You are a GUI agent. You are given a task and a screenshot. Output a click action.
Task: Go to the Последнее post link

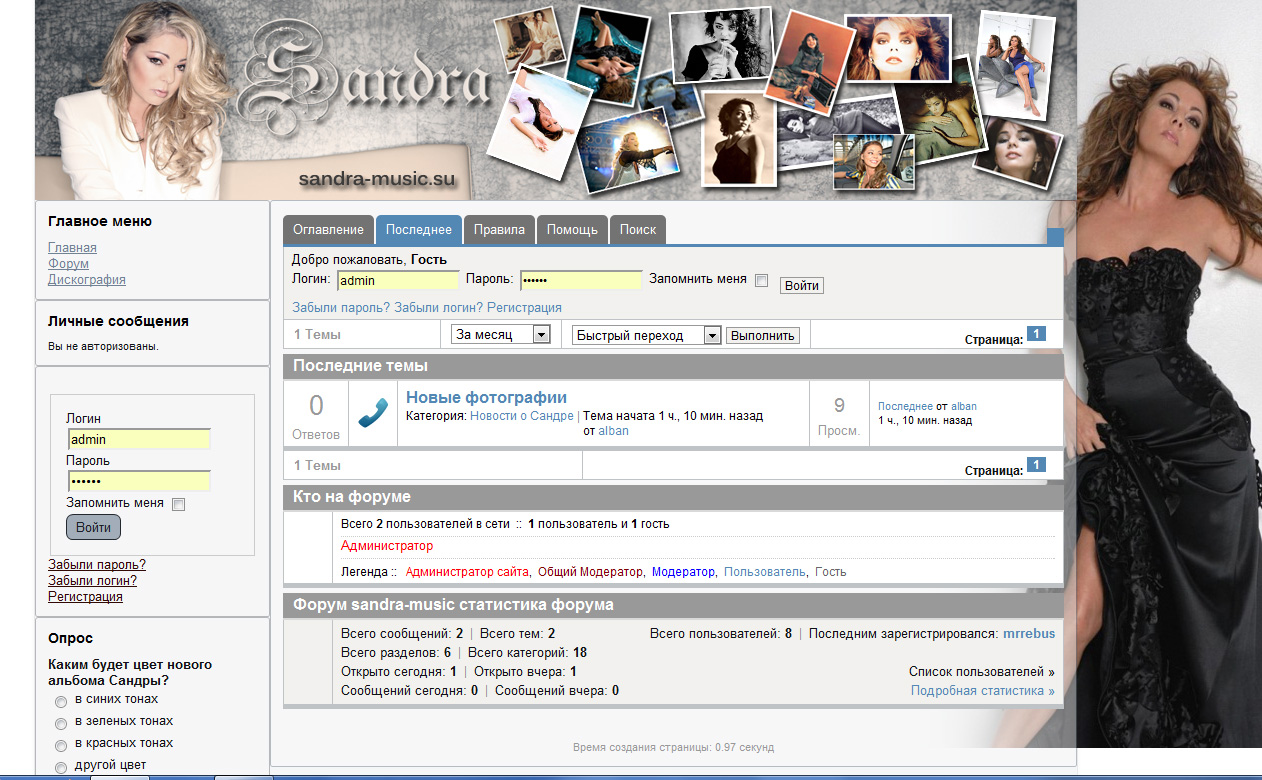click(905, 406)
